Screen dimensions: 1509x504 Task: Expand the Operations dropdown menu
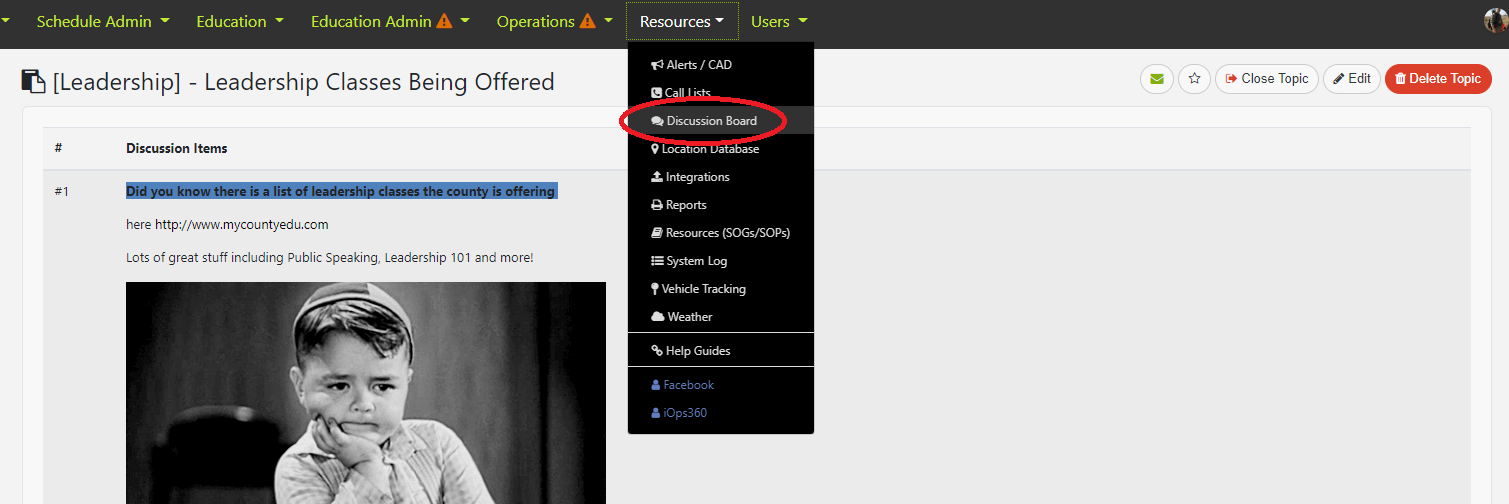click(x=554, y=21)
